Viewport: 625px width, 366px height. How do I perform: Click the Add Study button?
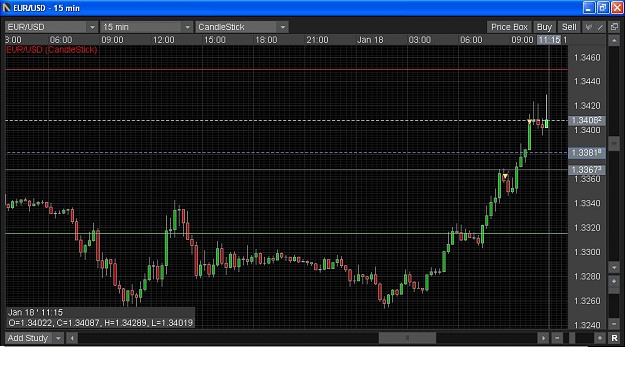coord(28,338)
